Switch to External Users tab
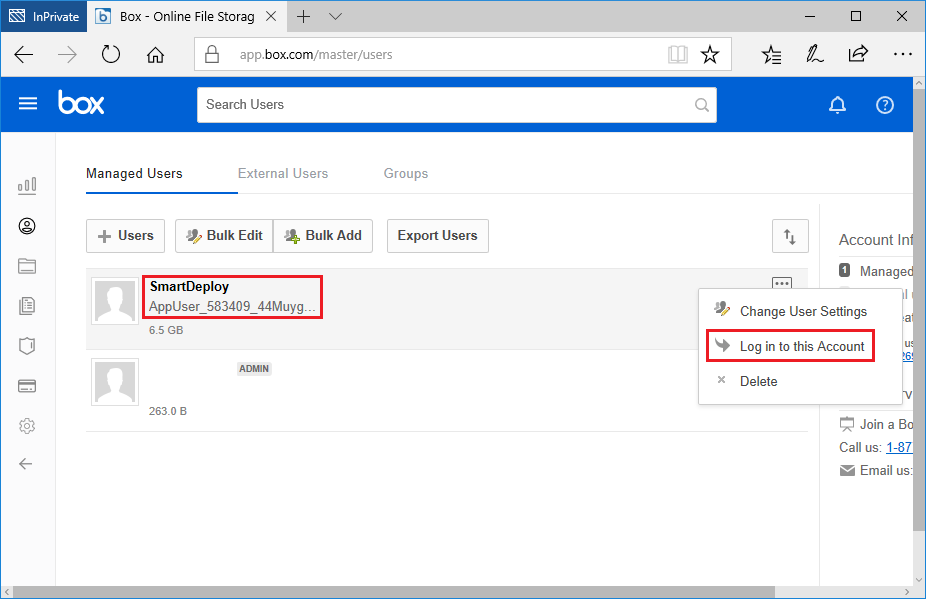 point(283,174)
